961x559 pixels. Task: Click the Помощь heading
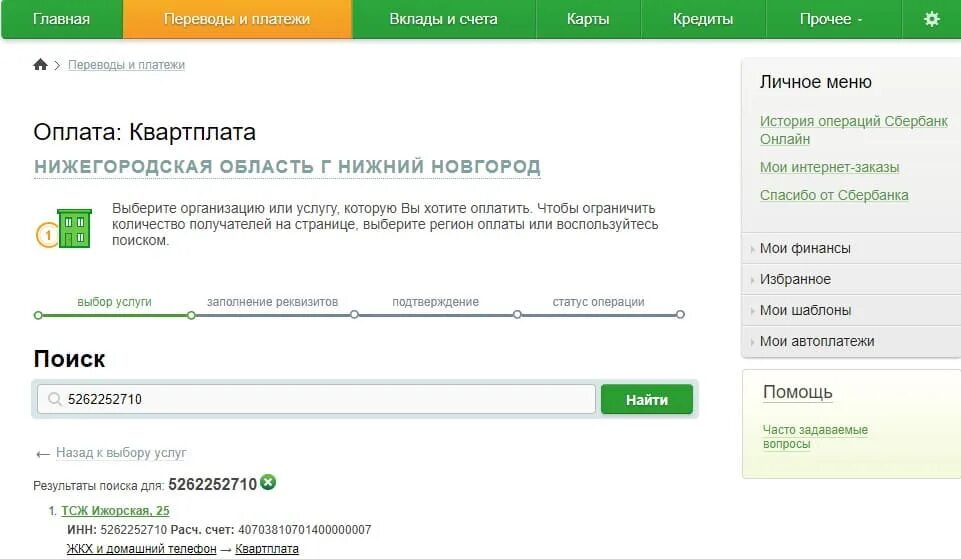click(797, 392)
